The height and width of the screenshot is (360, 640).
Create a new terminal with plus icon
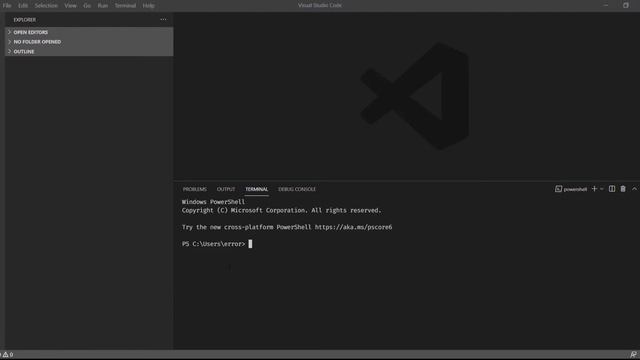[x=594, y=189]
